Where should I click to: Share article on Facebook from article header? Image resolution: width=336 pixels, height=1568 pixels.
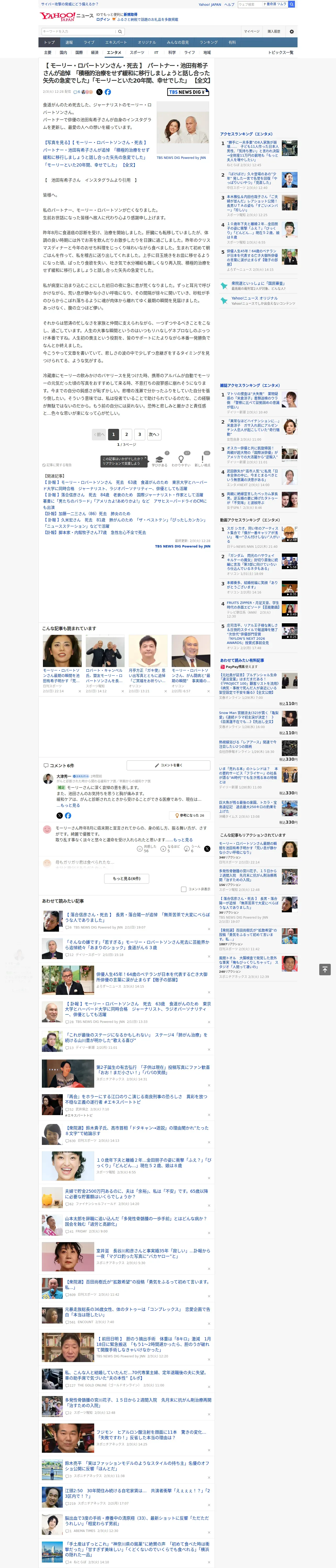click(108, 92)
